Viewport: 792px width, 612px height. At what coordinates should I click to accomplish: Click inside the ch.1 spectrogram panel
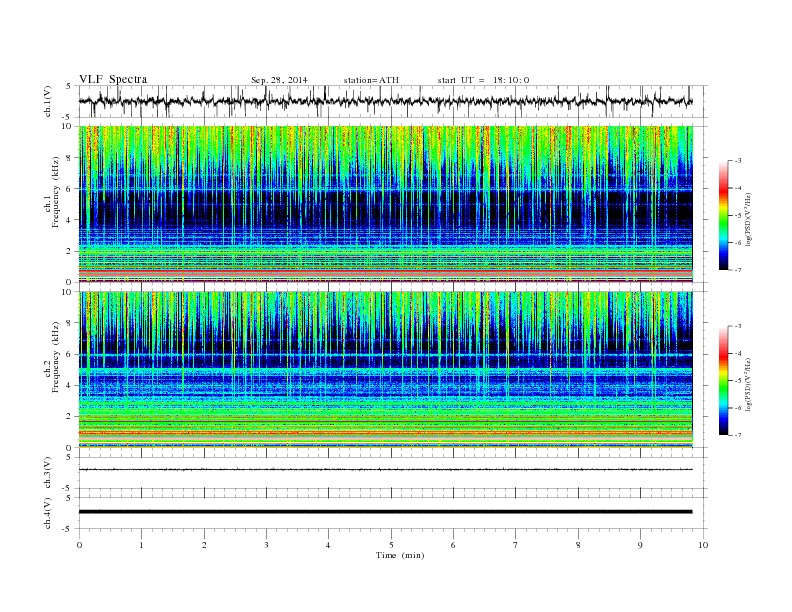(x=385, y=203)
